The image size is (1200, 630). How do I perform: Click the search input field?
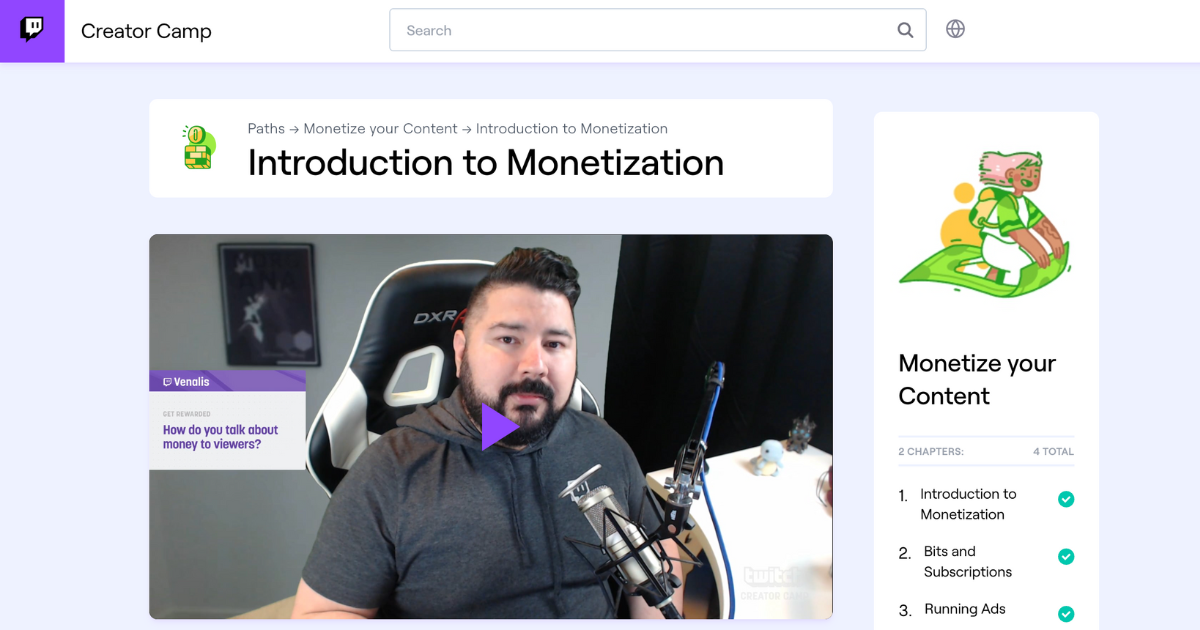click(600, 30)
